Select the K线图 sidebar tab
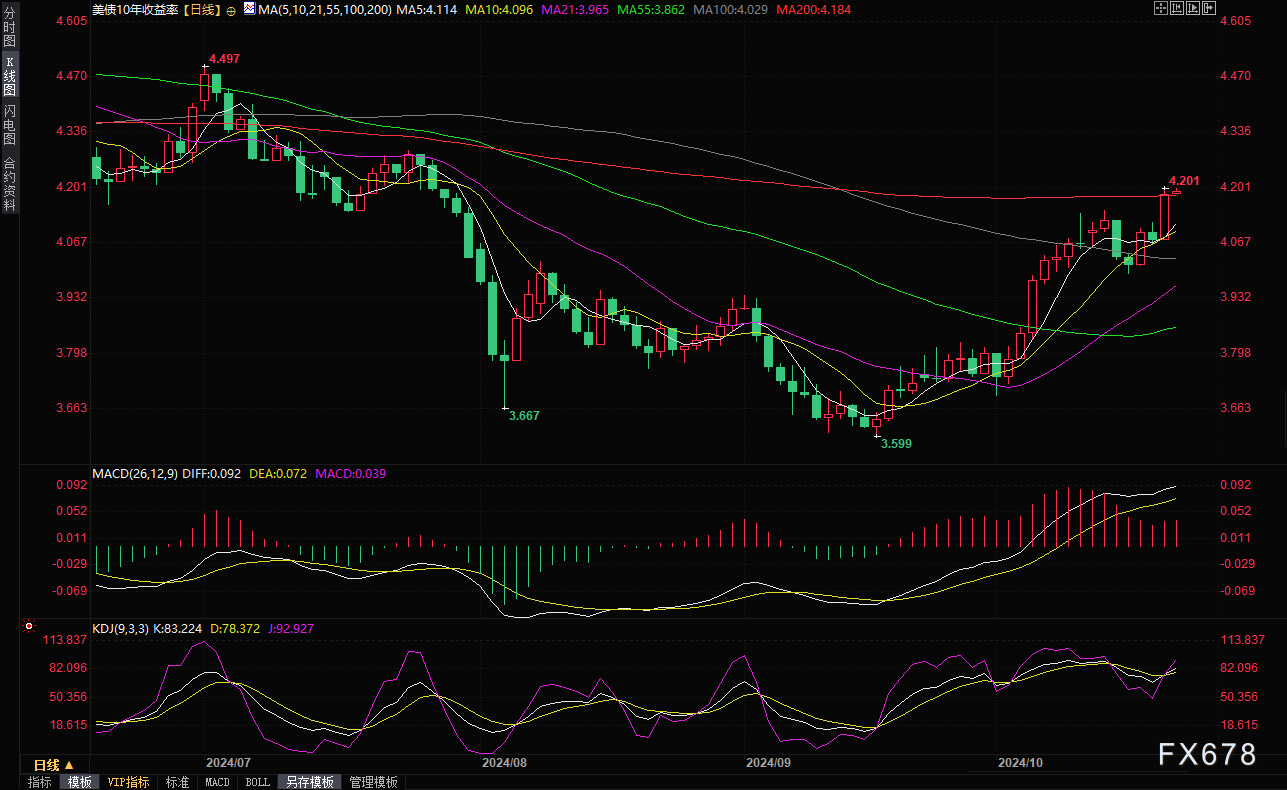Image resolution: width=1287 pixels, height=790 pixels. point(10,76)
